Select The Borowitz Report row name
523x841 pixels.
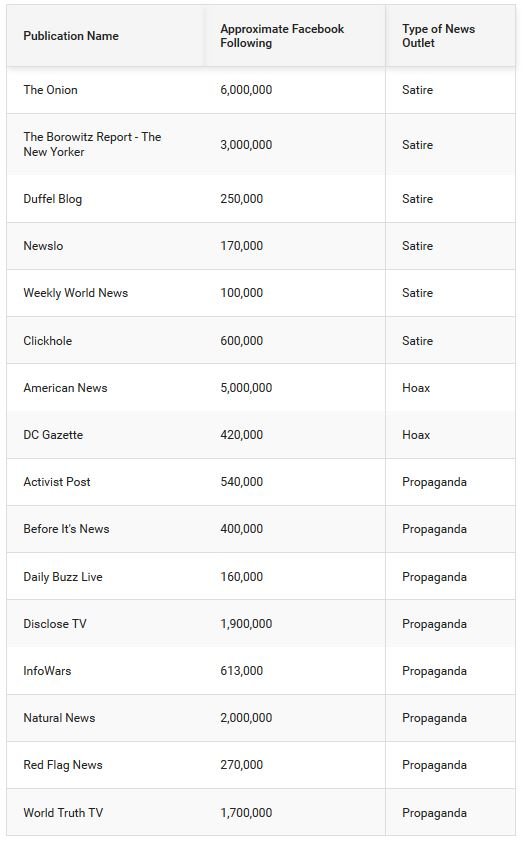tap(92, 144)
